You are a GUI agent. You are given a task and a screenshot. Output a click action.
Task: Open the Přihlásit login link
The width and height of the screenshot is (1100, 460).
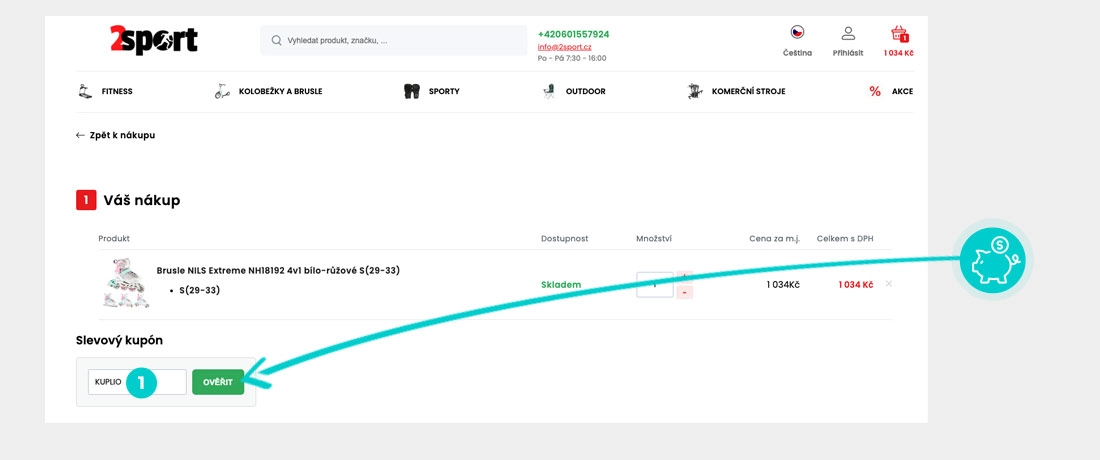(x=848, y=53)
